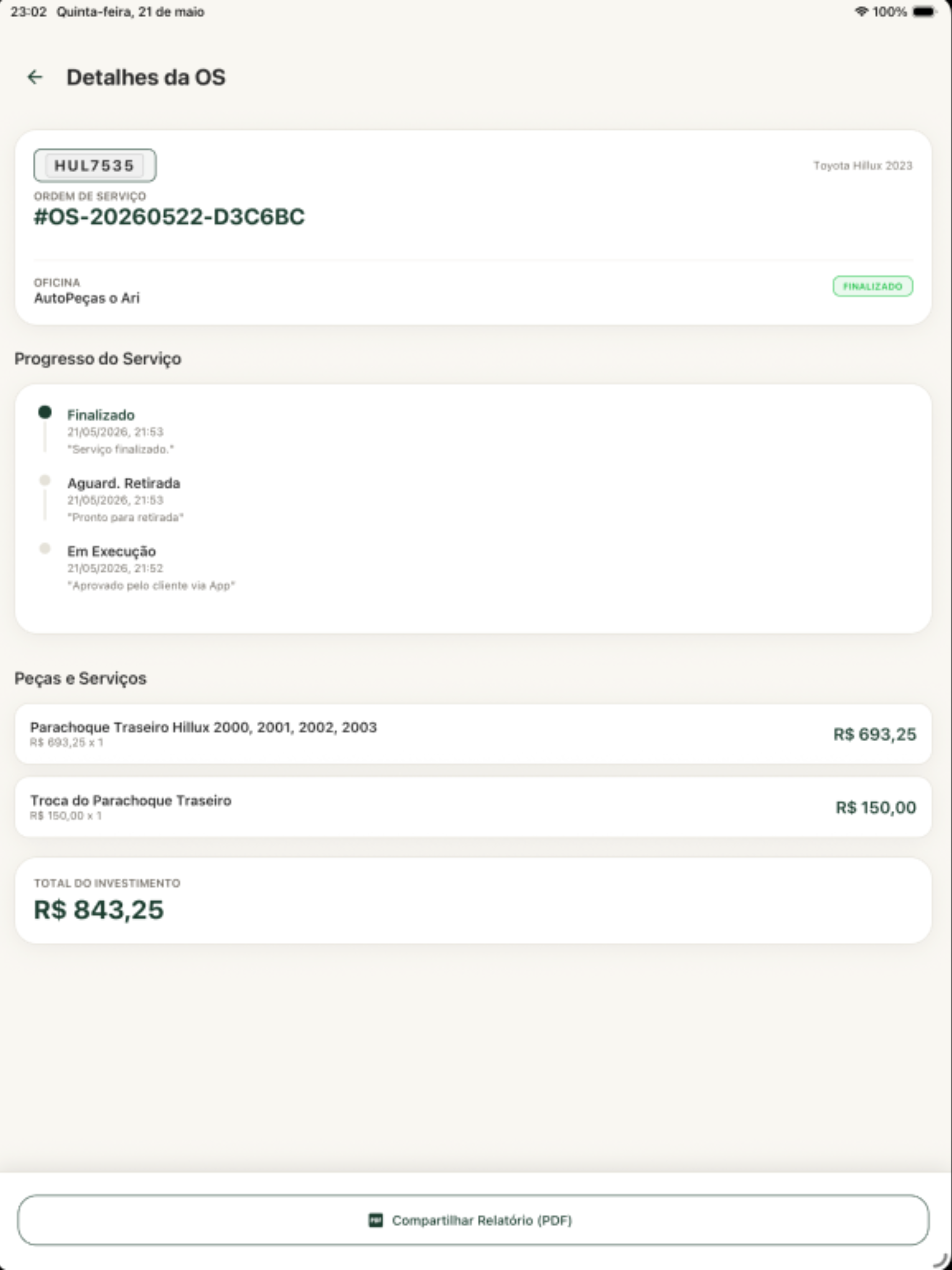Image resolution: width=952 pixels, height=1270 pixels.
Task: Tap the Em Execução step title
Action: coord(111,551)
